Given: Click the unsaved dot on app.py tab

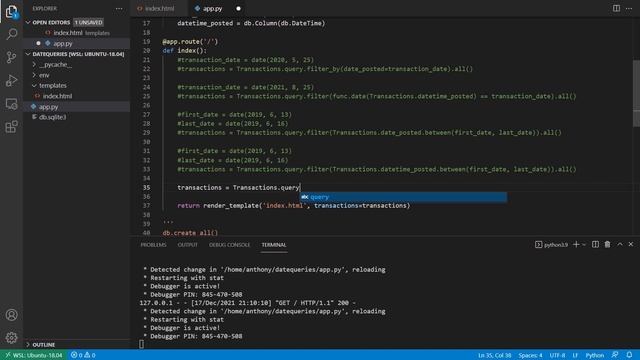Looking at the screenshot, I should 238,9.
